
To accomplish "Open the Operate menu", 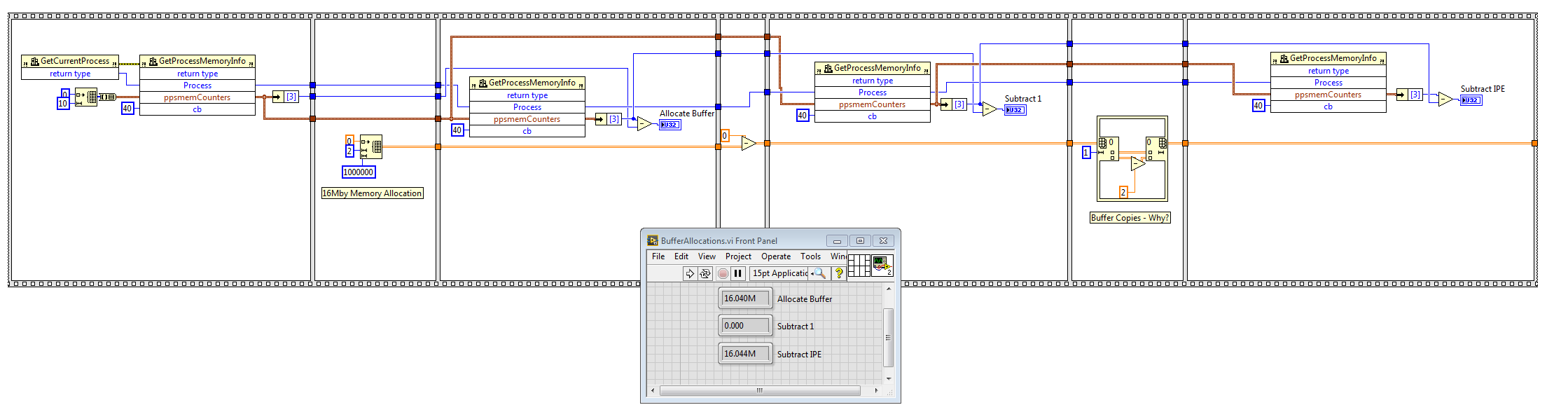I will [x=776, y=256].
